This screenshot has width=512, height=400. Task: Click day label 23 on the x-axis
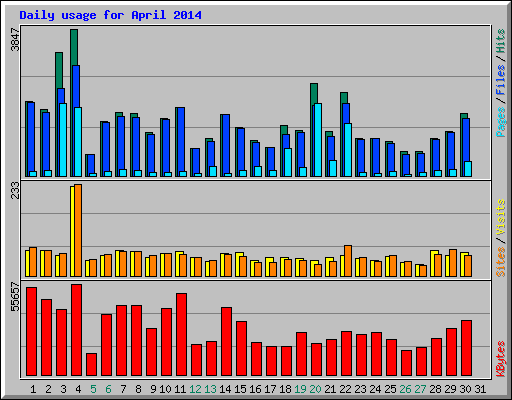360,389
